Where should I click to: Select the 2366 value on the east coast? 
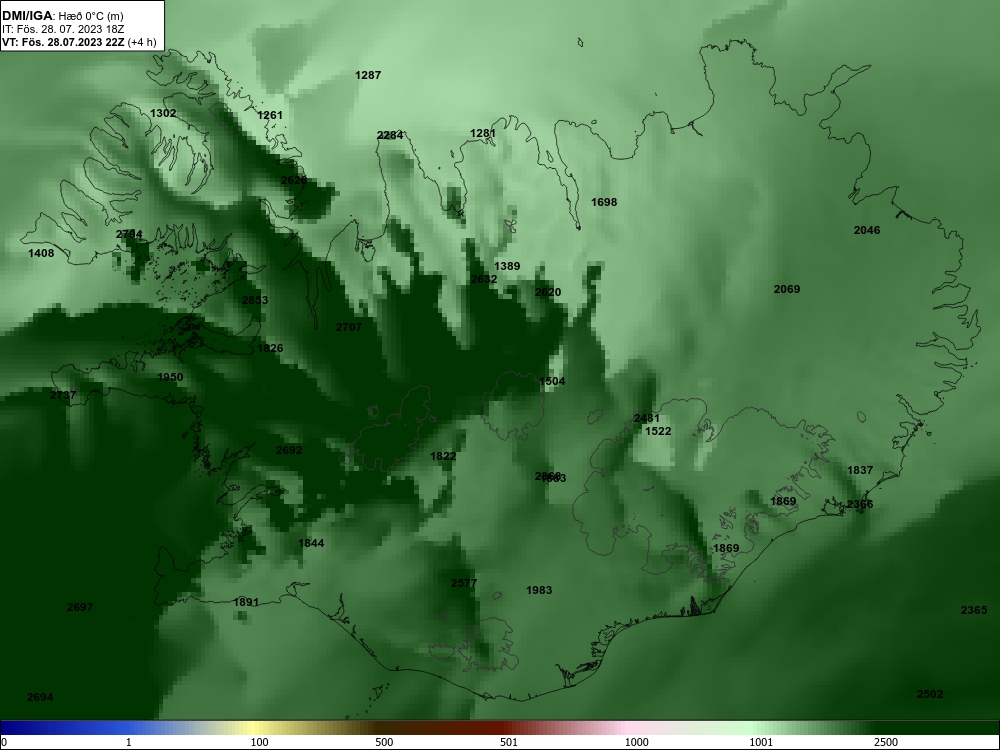tap(860, 504)
